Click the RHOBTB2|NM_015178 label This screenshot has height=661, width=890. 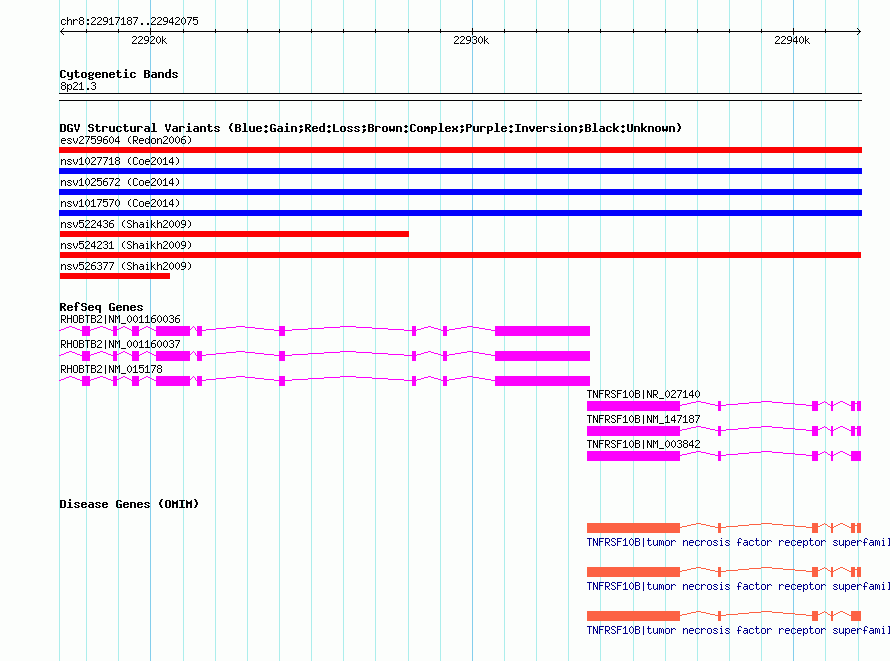coord(111,369)
